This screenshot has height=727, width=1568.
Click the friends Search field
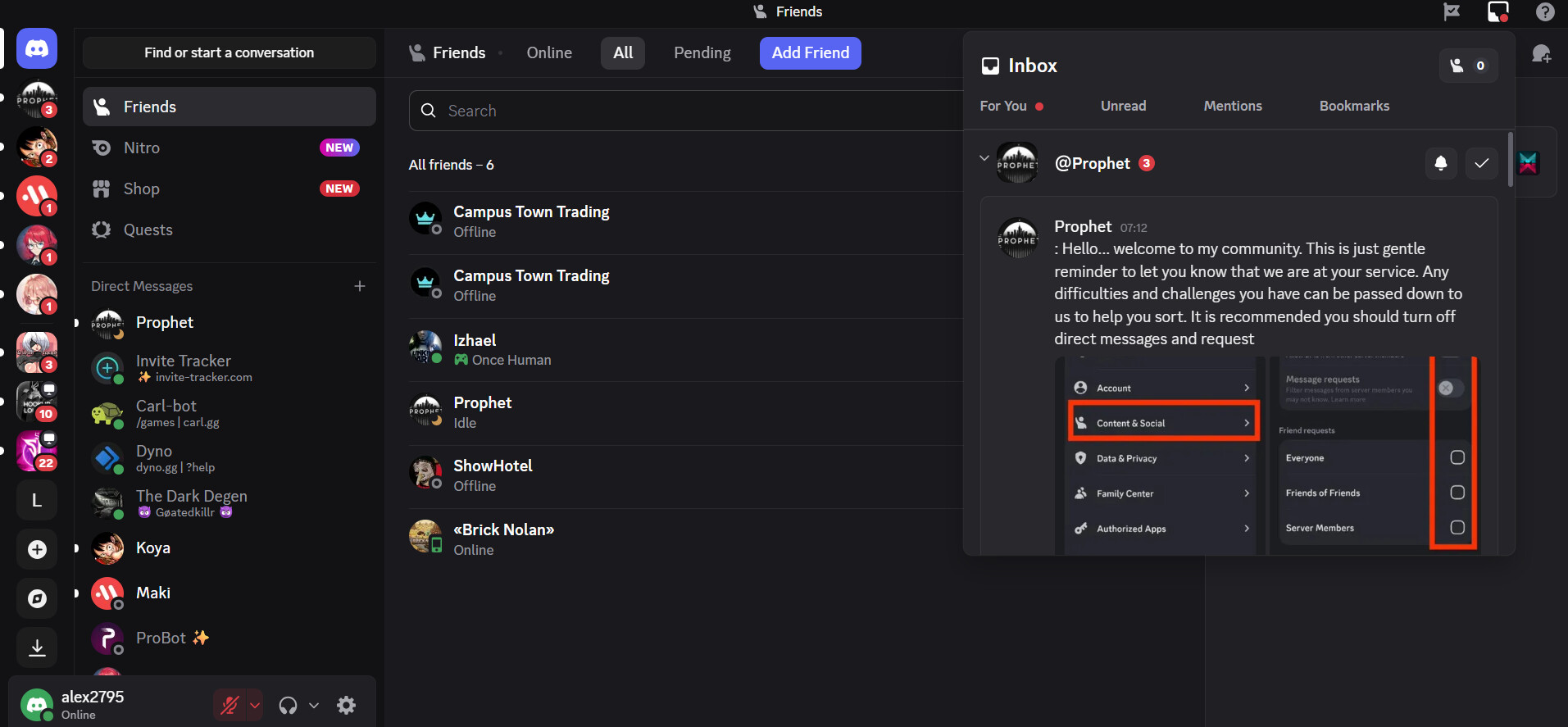(689, 111)
